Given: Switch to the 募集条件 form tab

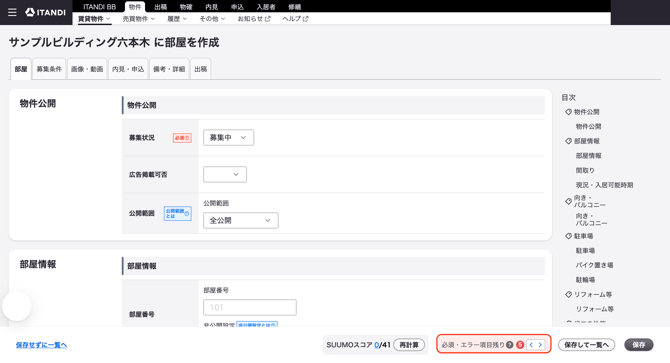Looking at the screenshot, I should click(49, 69).
